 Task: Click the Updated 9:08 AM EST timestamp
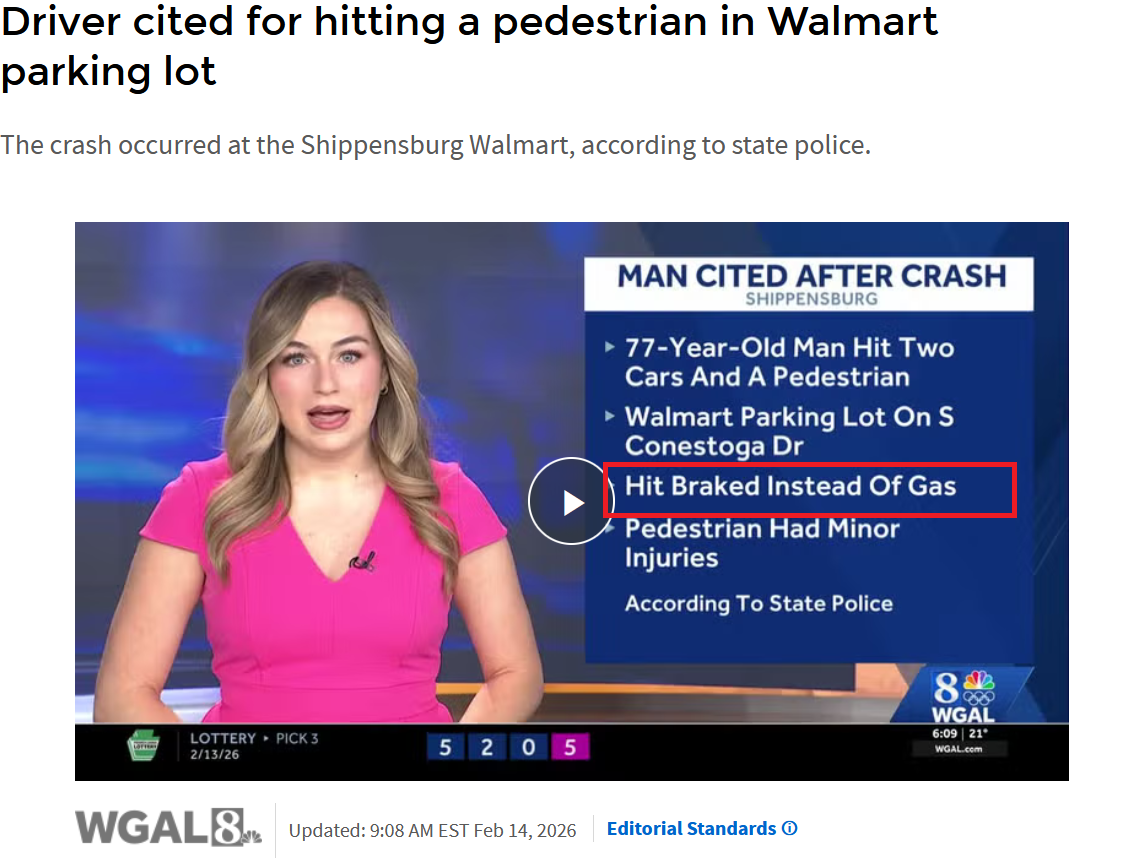point(432,830)
